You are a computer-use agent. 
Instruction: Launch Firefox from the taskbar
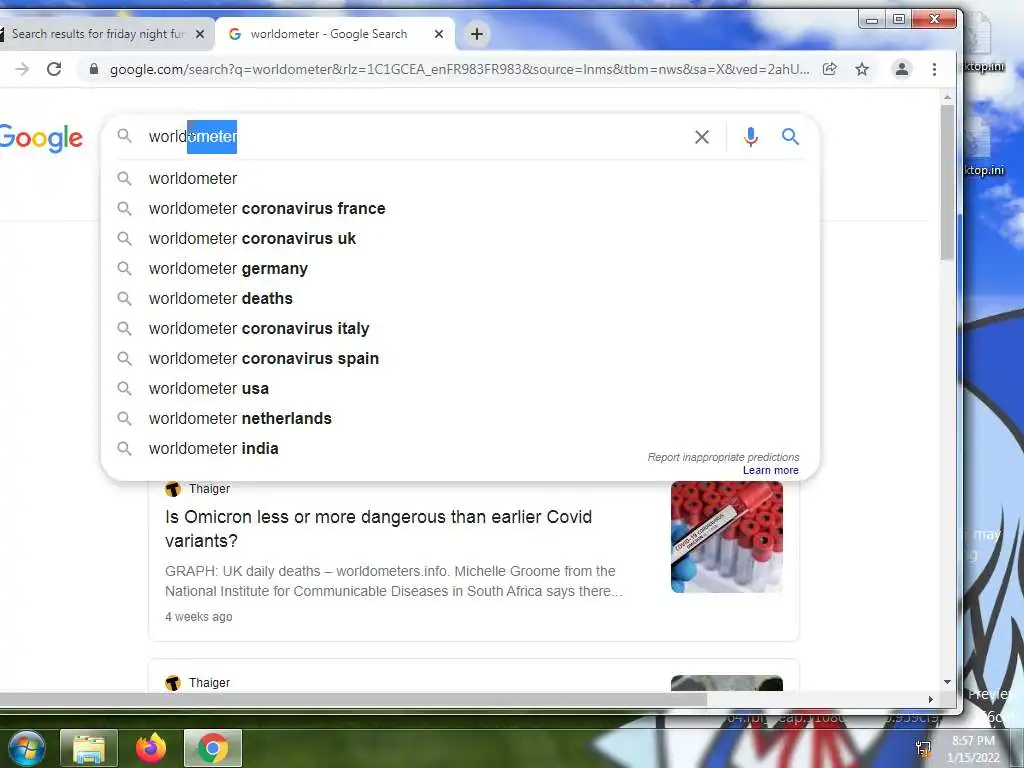[x=151, y=748]
